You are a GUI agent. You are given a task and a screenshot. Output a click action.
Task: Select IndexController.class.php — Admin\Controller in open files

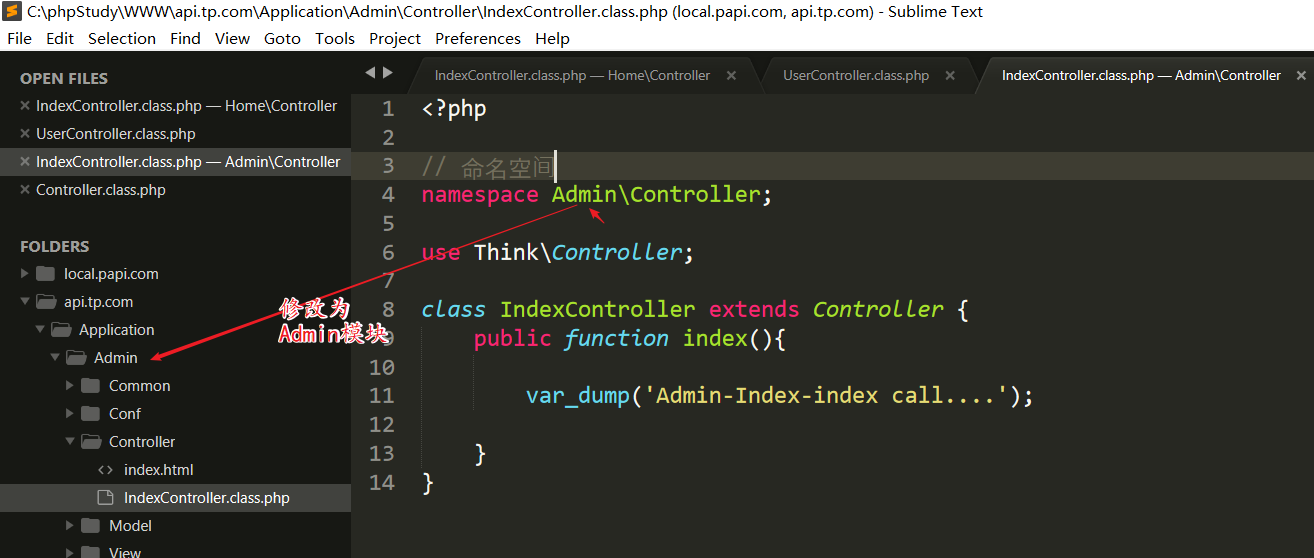click(188, 162)
